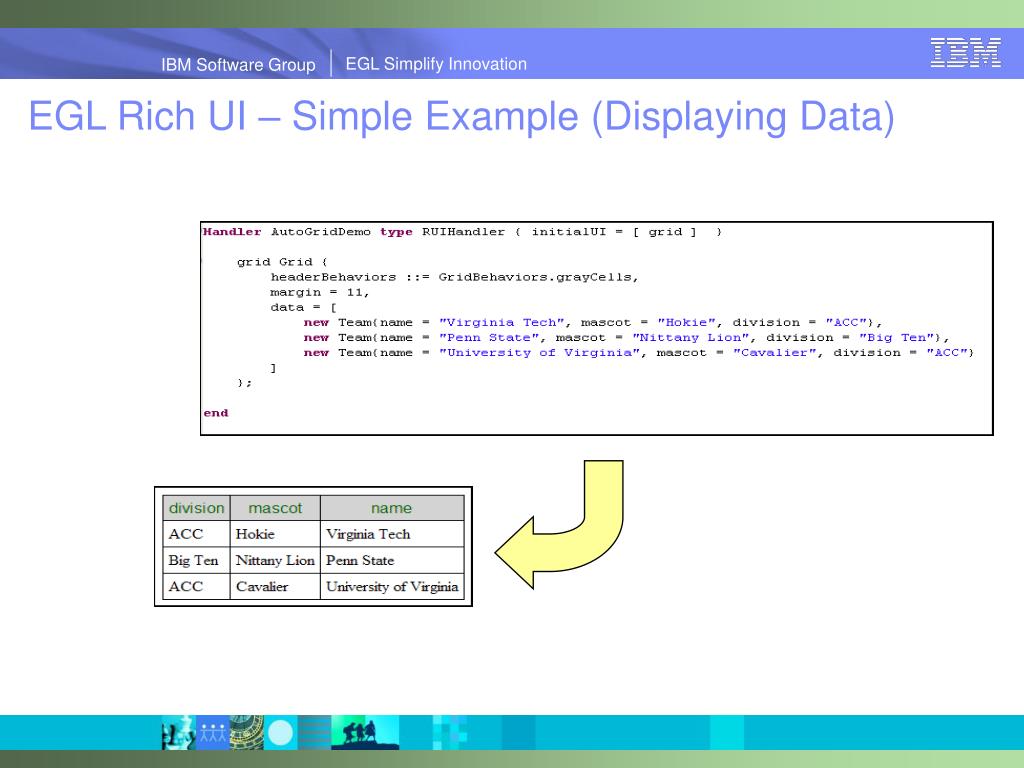This screenshot has height=768, width=1024.
Task: Click the 'Virginia Tech' table cell
Action: (x=392, y=534)
